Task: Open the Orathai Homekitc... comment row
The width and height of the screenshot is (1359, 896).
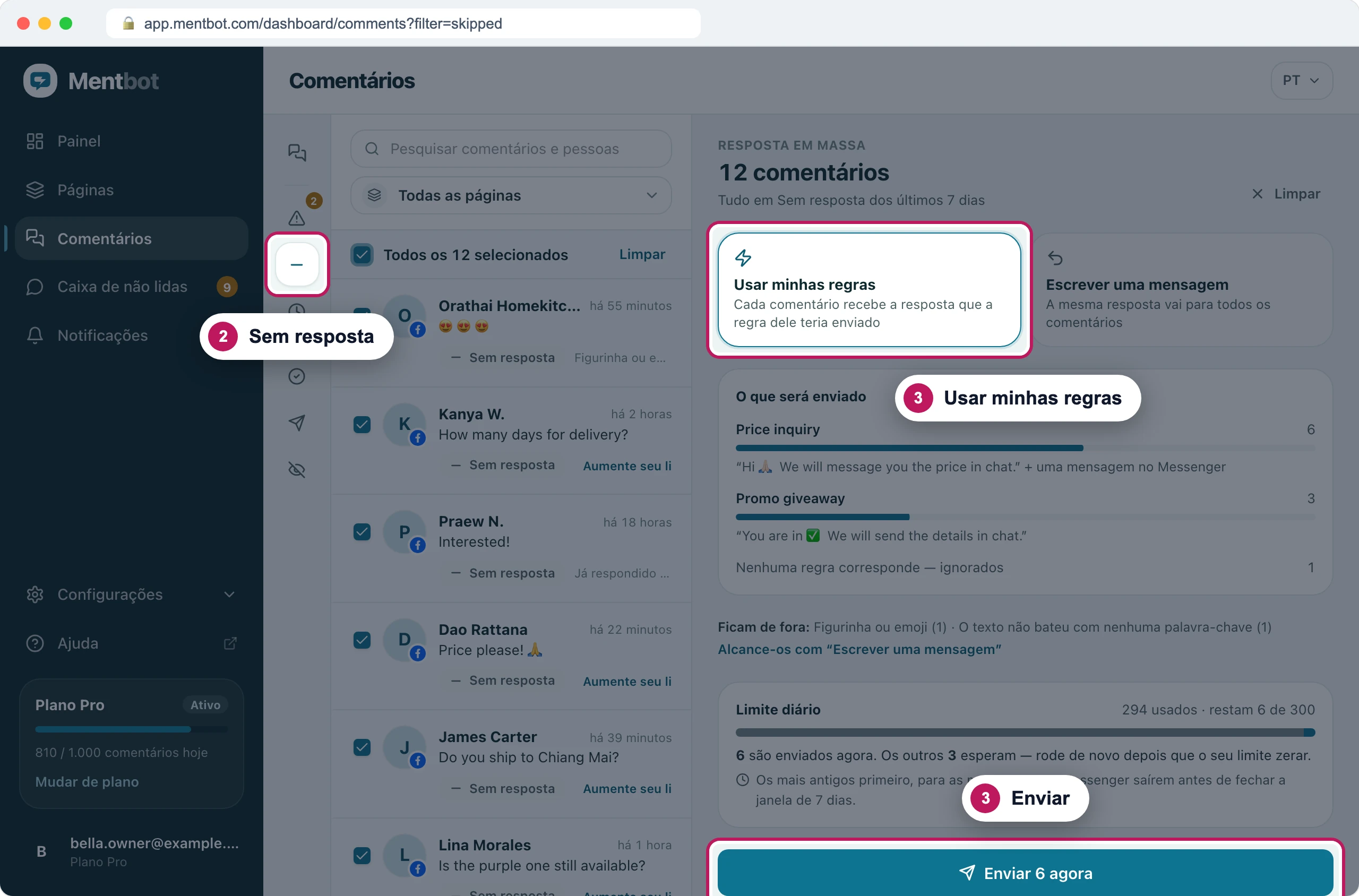Action: click(x=511, y=333)
